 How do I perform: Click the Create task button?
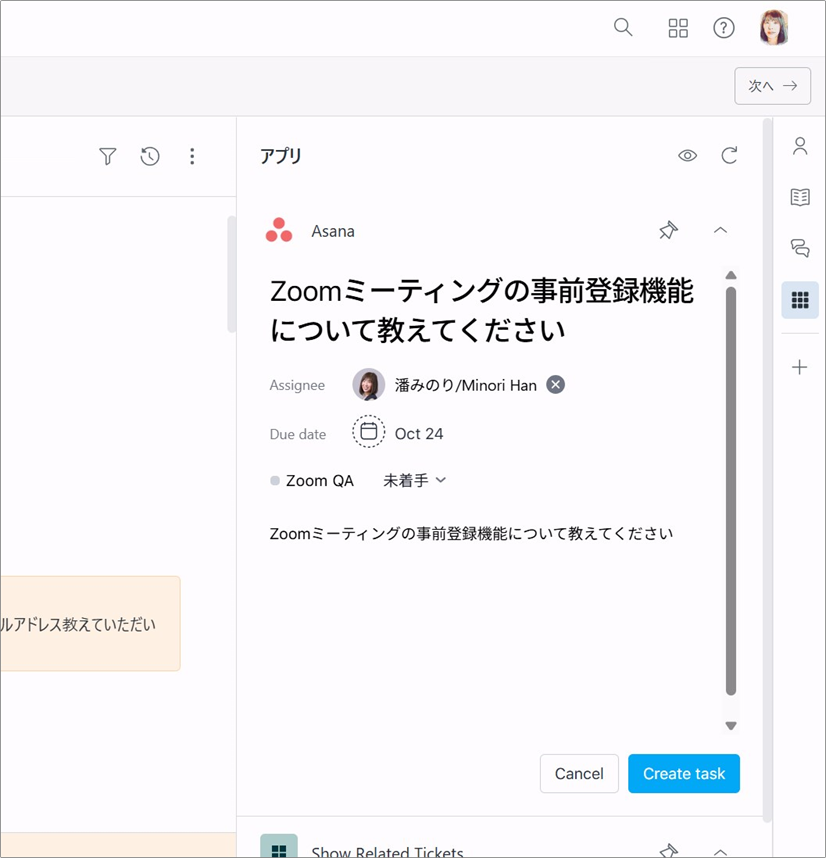pos(684,773)
